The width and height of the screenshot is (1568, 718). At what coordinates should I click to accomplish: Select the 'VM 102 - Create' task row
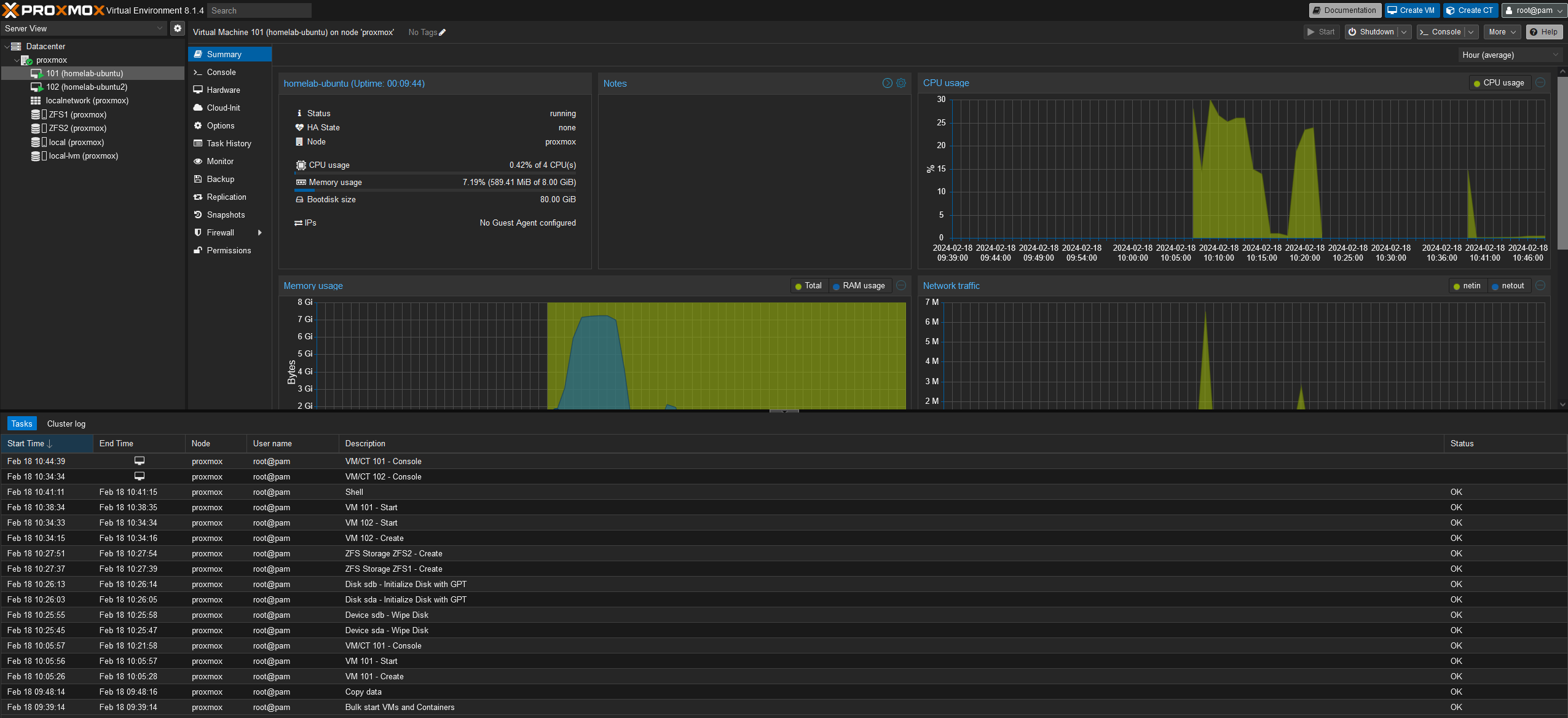(784, 538)
